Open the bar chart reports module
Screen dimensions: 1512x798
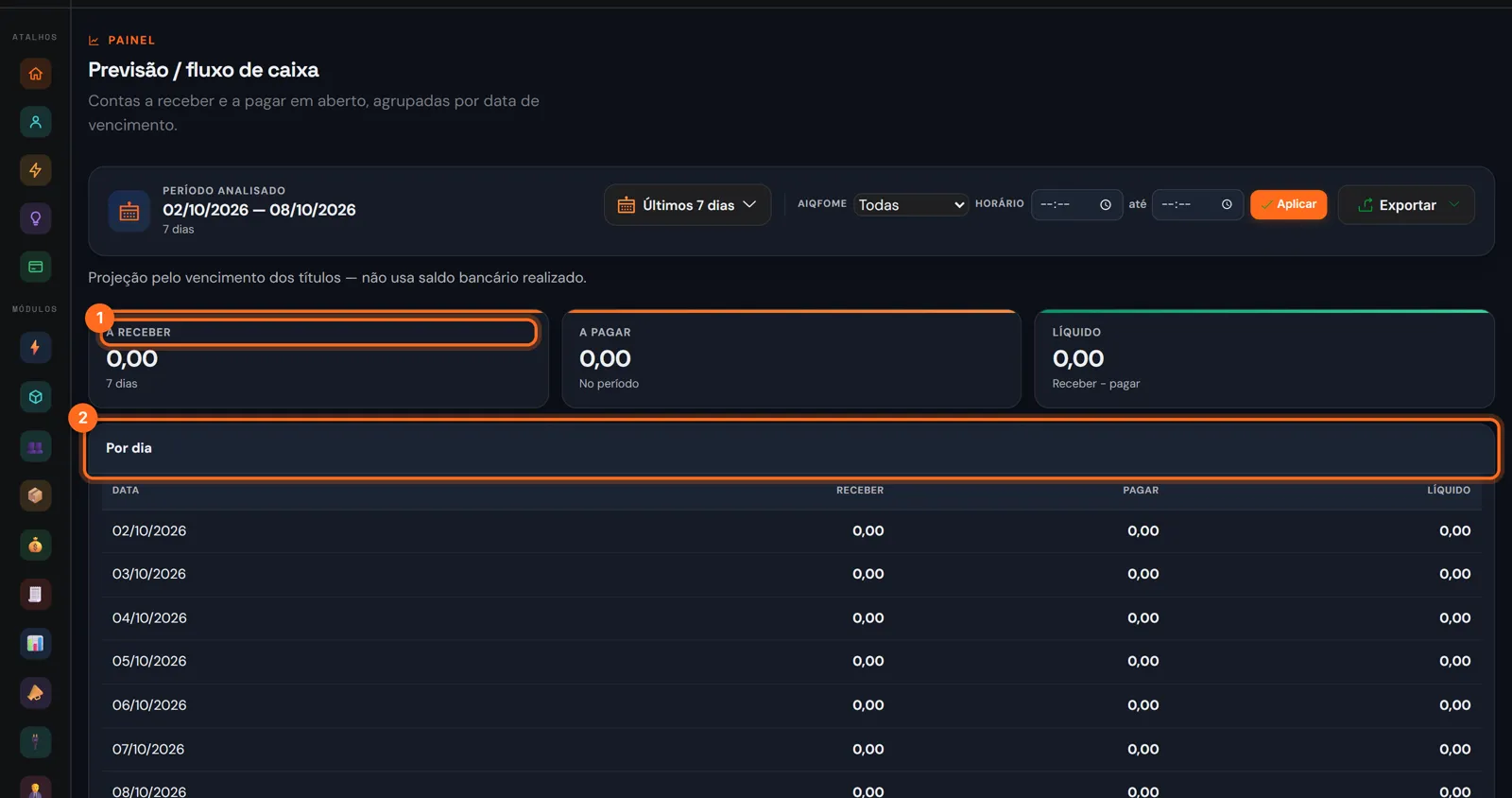tap(36, 643)
